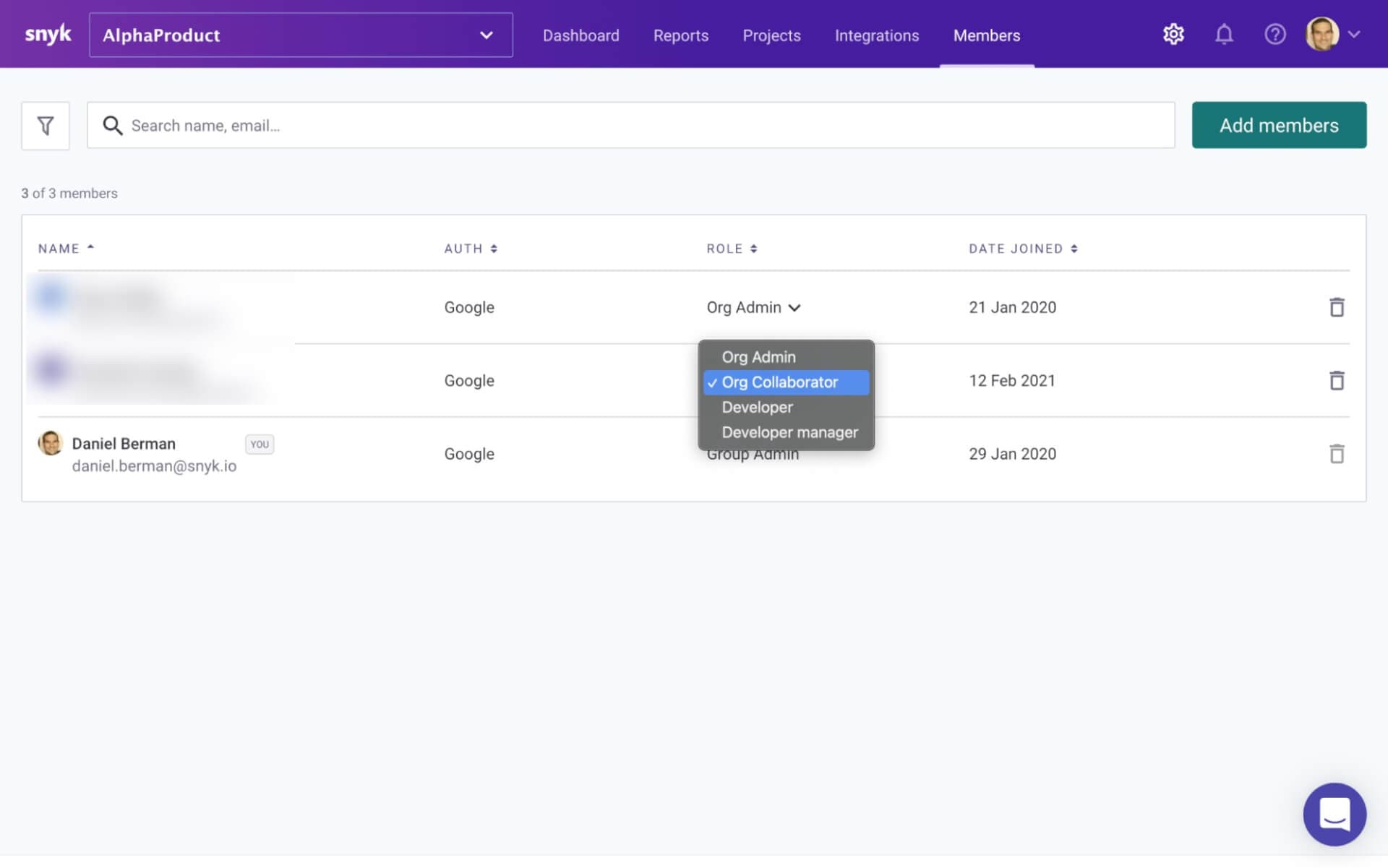1388x868 pixels.
Task: Click the user avatar in header
Action: point(1322,34)
